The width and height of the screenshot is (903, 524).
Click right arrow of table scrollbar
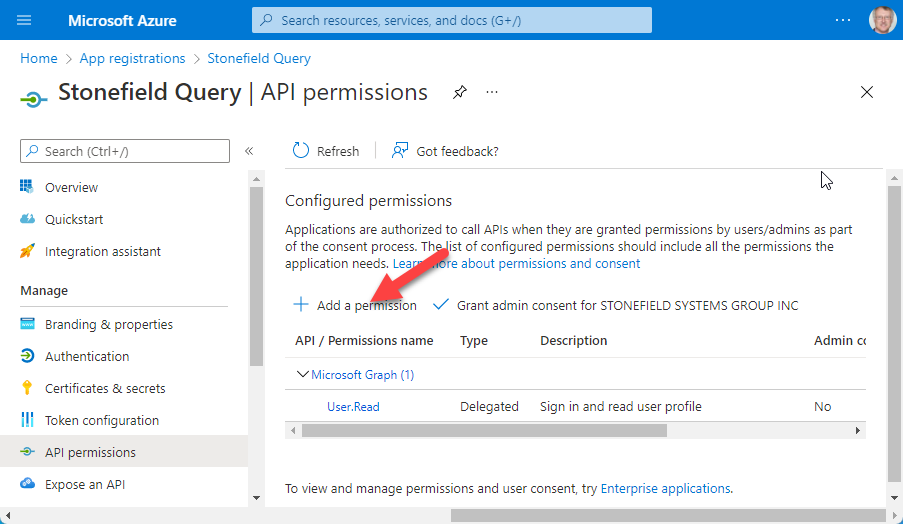857,430
